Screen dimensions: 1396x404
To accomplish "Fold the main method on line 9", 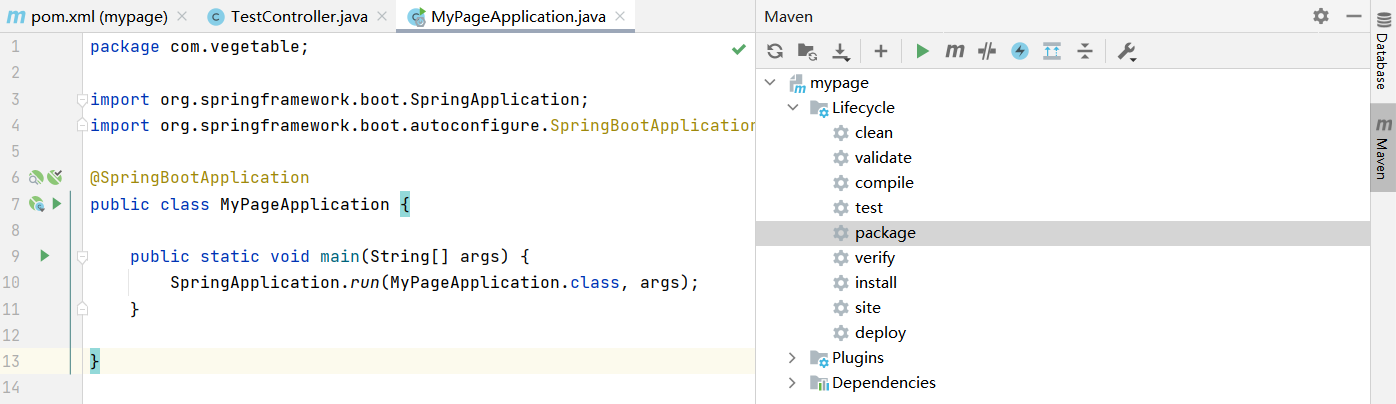I will pos(83,257).
